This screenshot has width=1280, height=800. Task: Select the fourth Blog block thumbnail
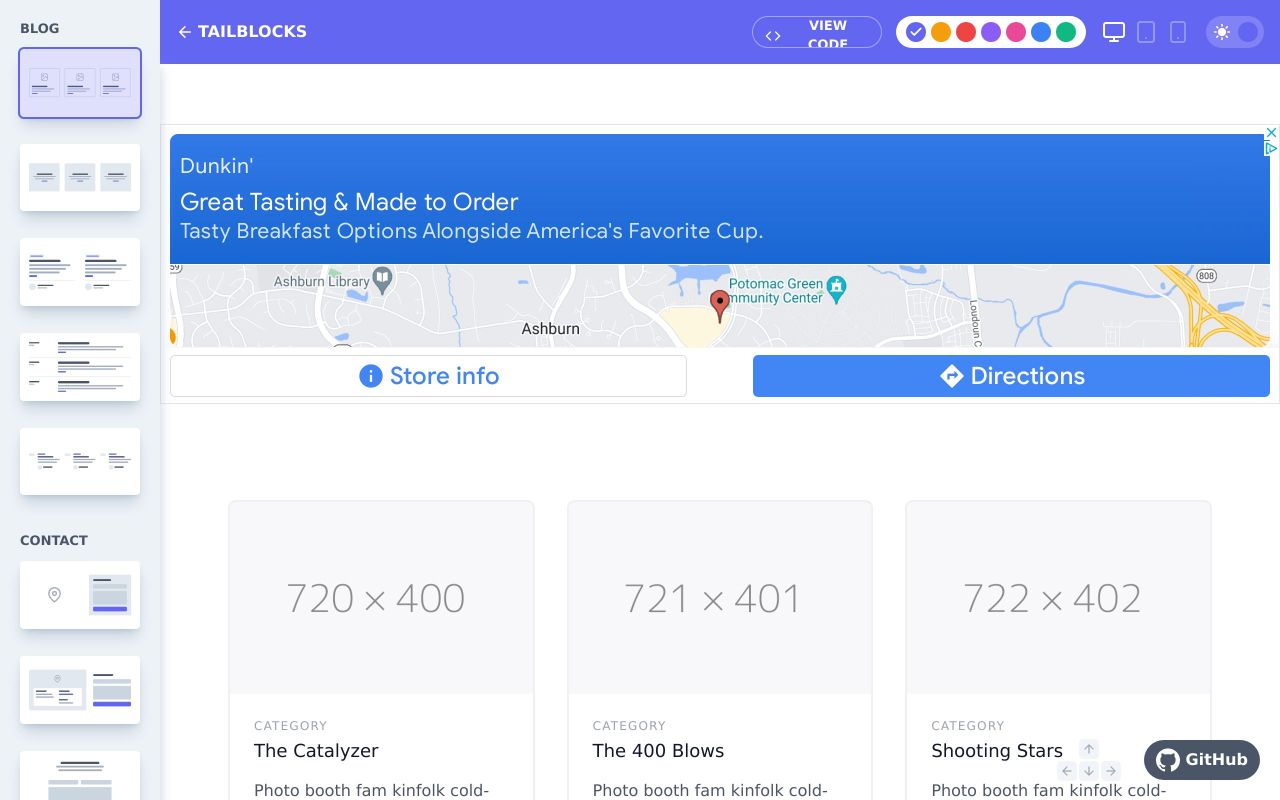point(80,367)
